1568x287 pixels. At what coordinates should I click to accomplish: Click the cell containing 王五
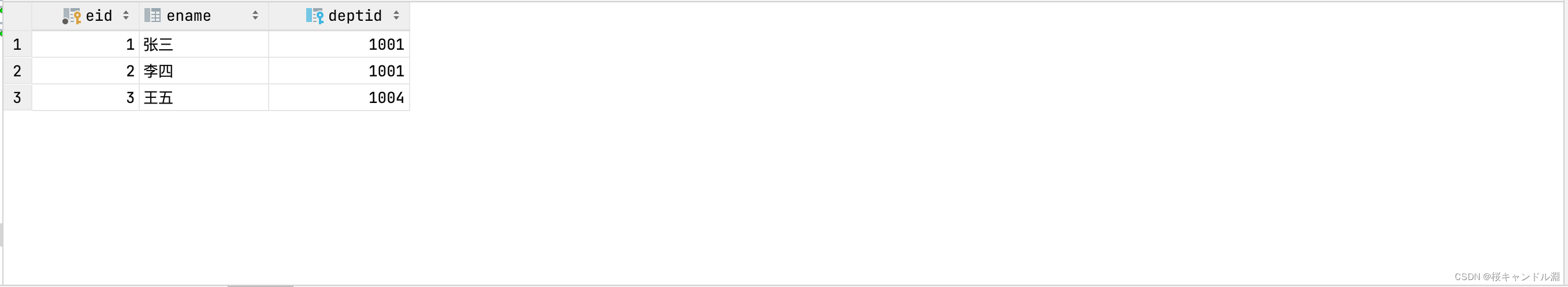point(204,97)
